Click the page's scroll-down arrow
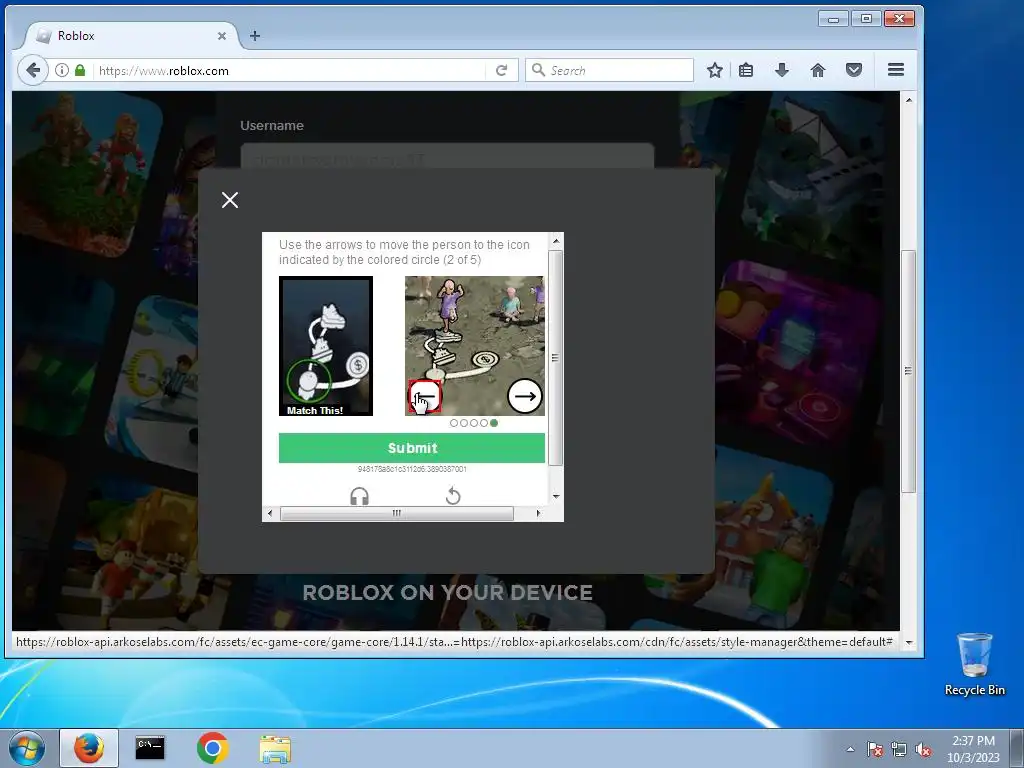1024x768 pixels. [908, 642]
